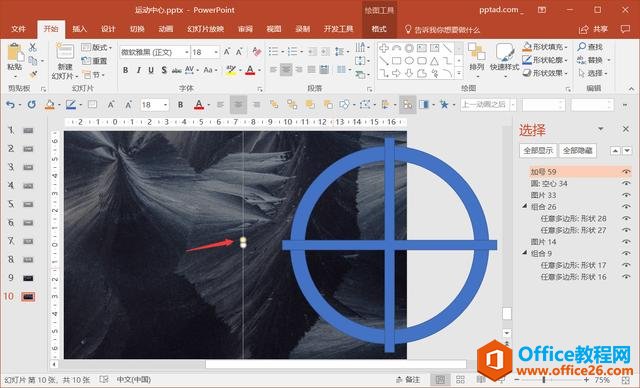Open Shape Effects dropdown
This screenshot has width=640, height=388.
point(544,73)
